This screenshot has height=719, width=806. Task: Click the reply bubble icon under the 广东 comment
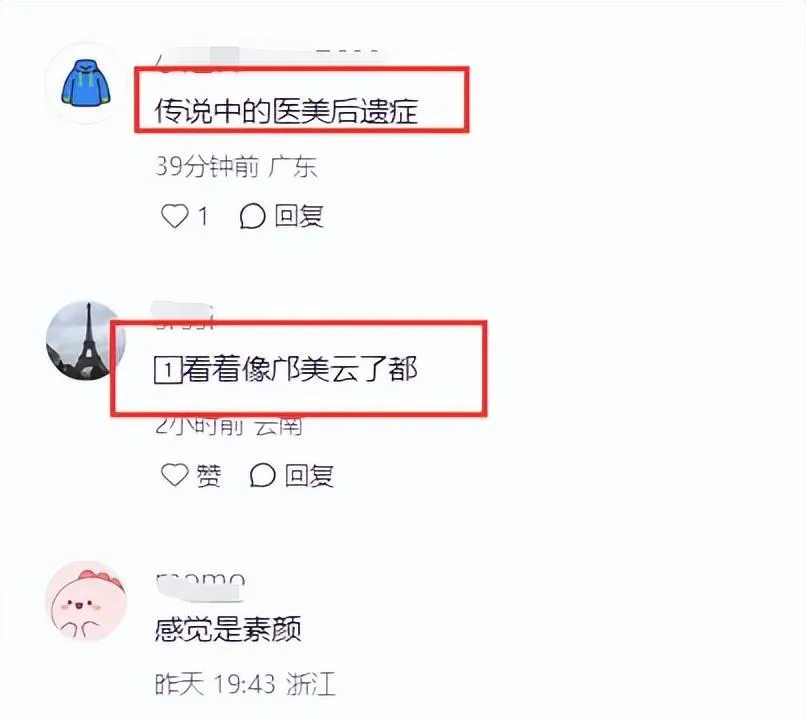click(252, 216)
